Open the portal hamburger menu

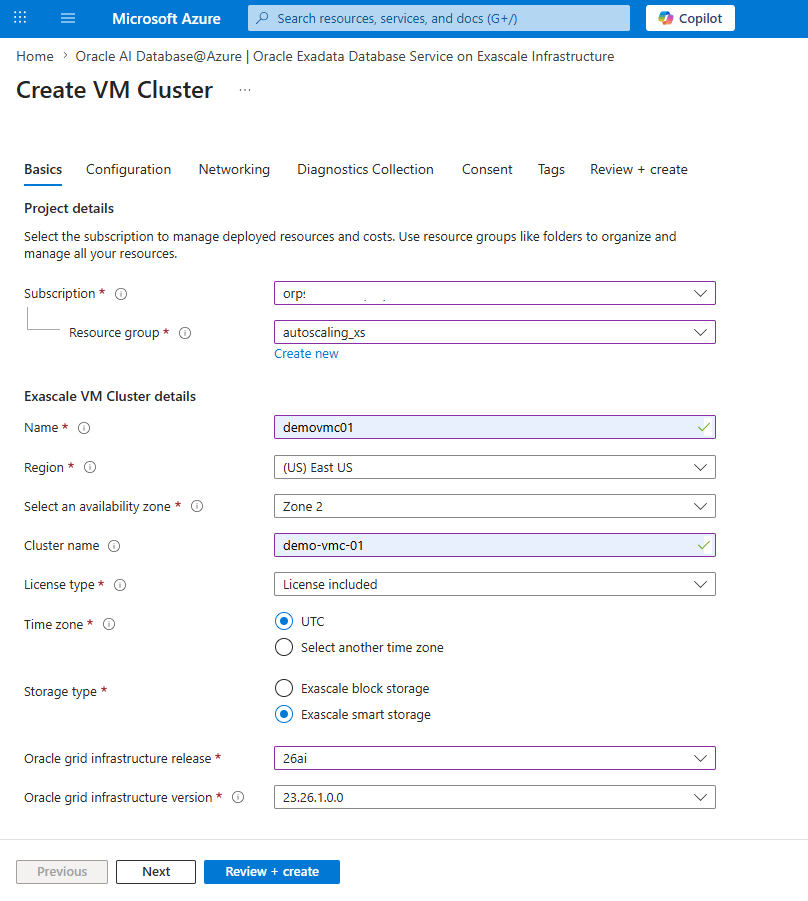pyautogui.click(x=67, y=17)
